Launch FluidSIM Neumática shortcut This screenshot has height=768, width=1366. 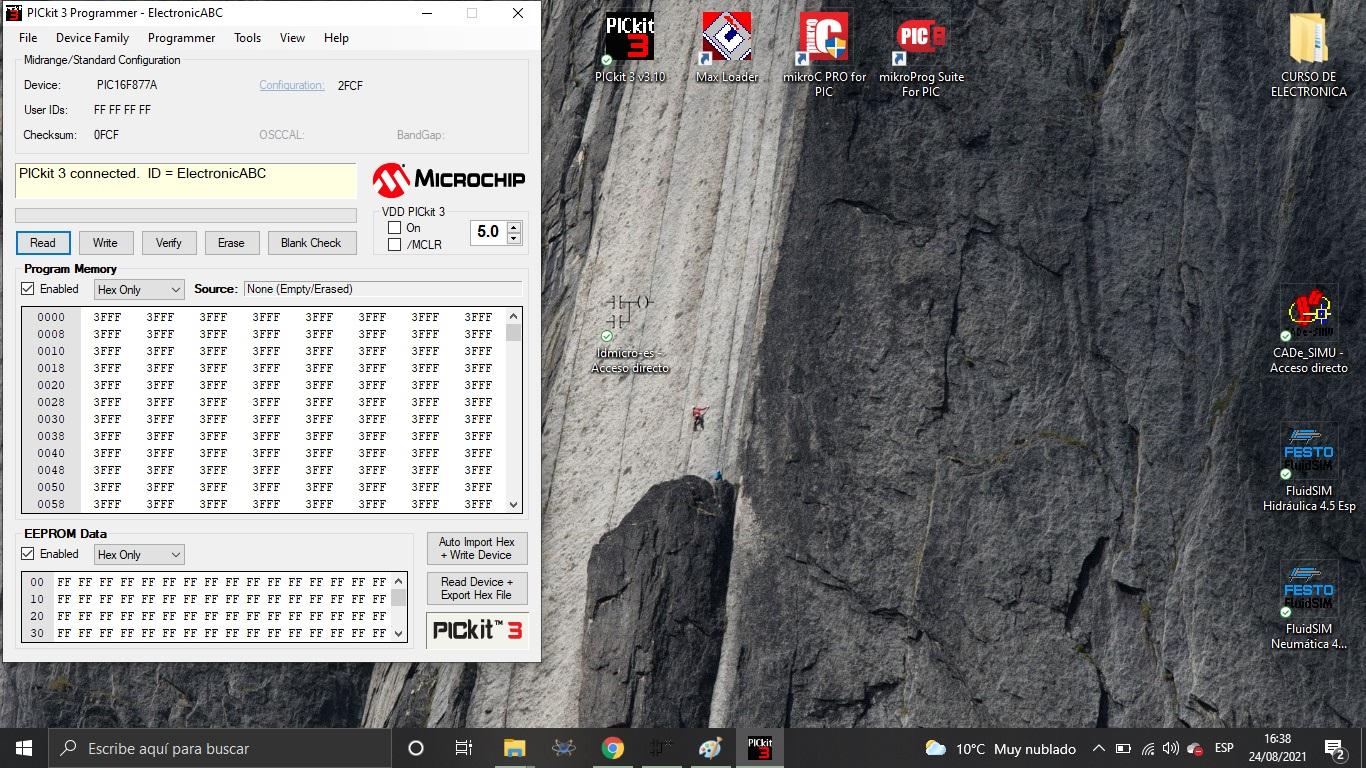1308,606
